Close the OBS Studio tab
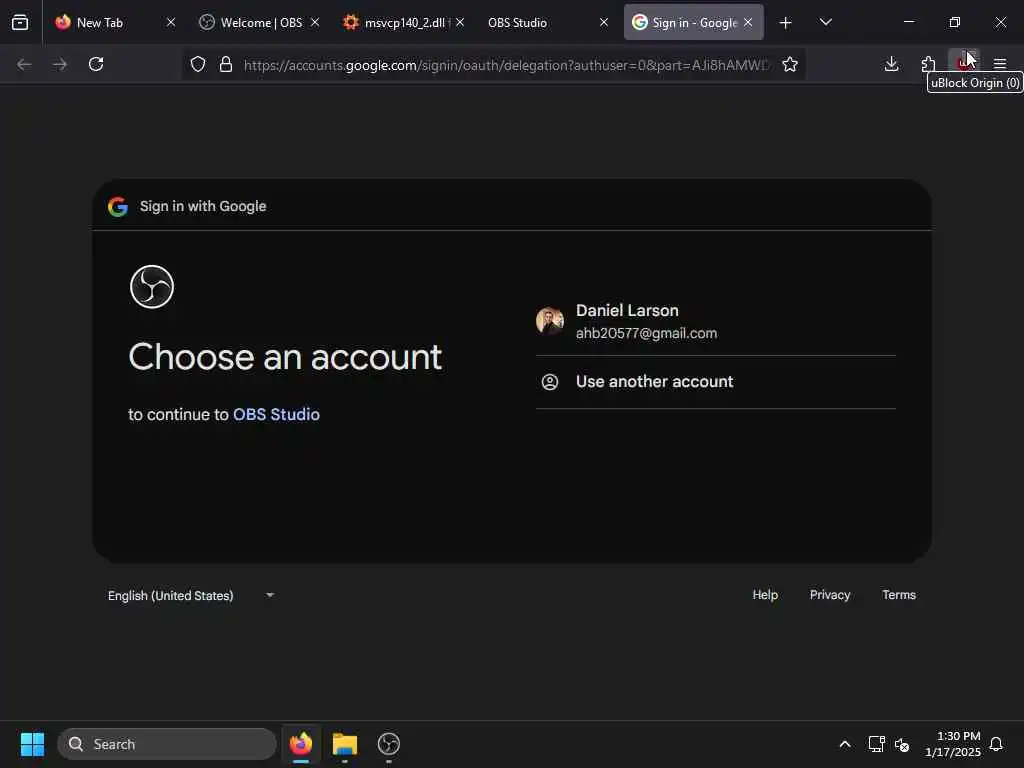The height and width of the screenshot is (768, 1024). [x=604, y=22]
